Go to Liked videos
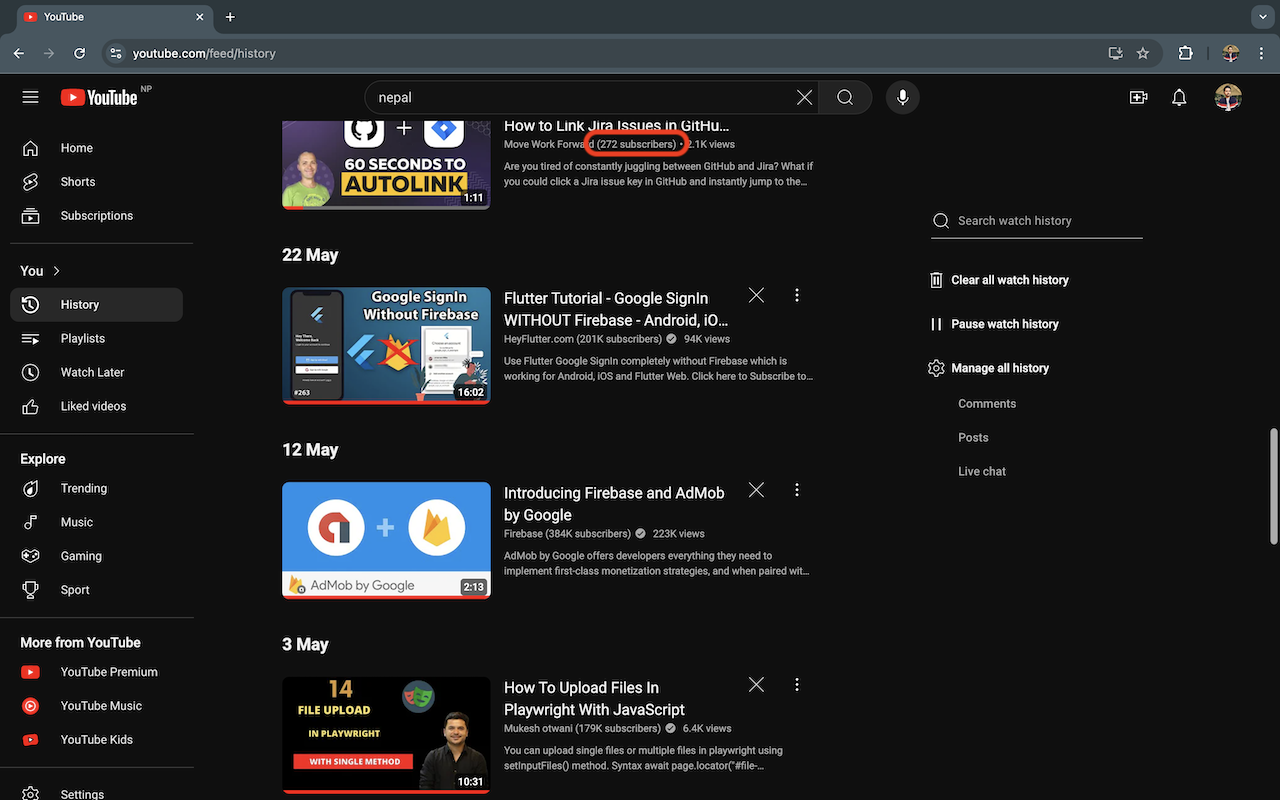Viewport: 1280px width, 800px height. [x=93, y=406]
